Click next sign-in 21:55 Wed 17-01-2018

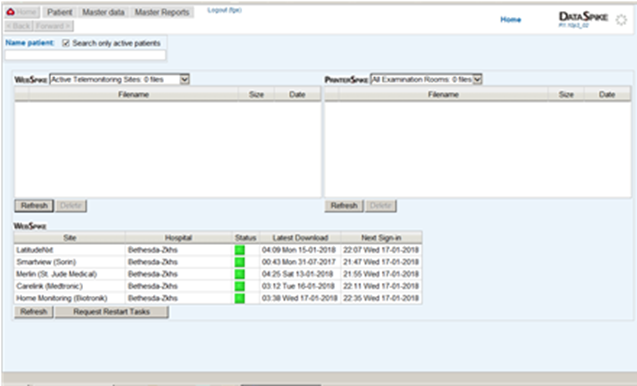(x=381, y=274)
